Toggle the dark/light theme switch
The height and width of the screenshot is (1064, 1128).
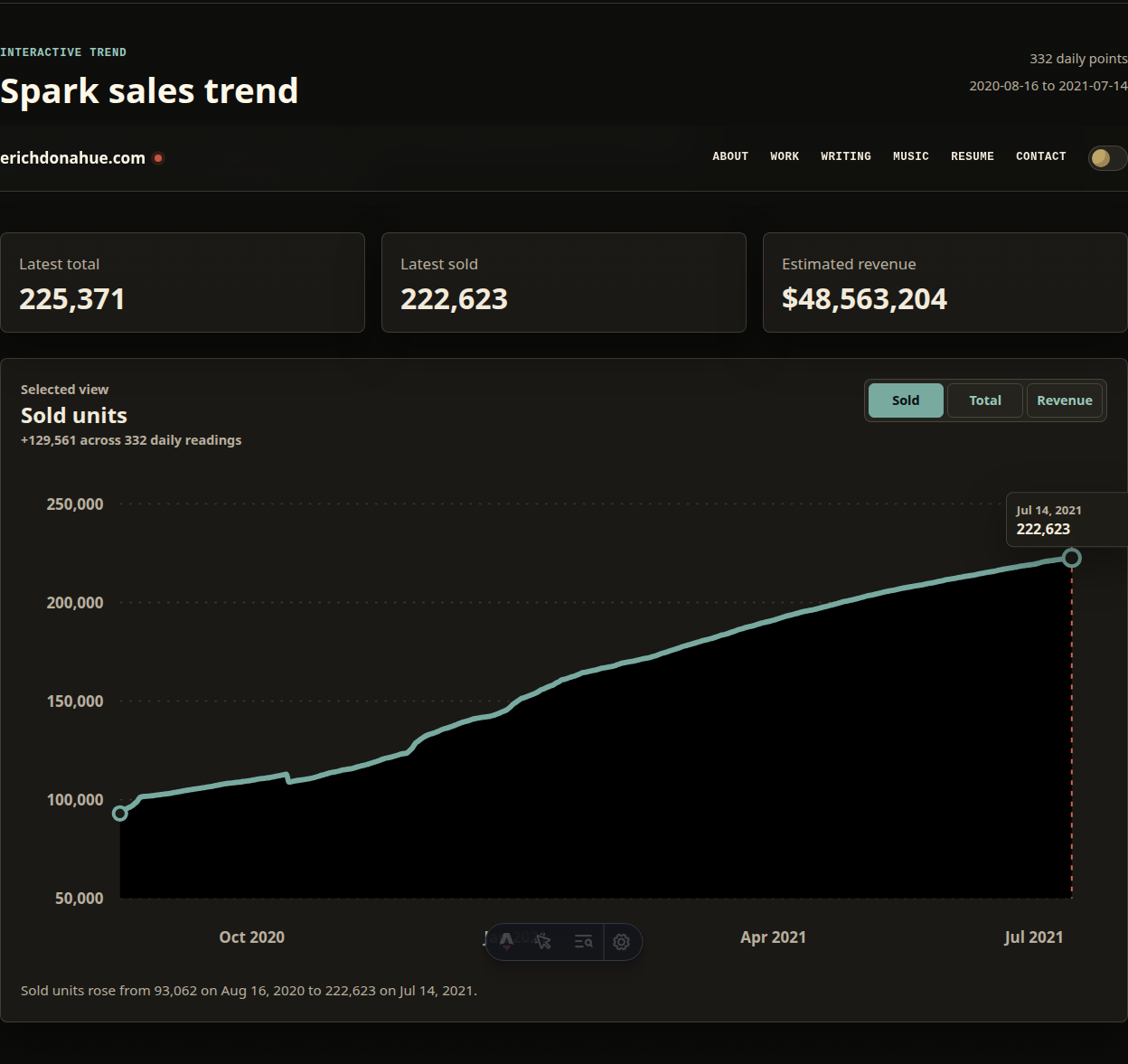point(1107,157)
